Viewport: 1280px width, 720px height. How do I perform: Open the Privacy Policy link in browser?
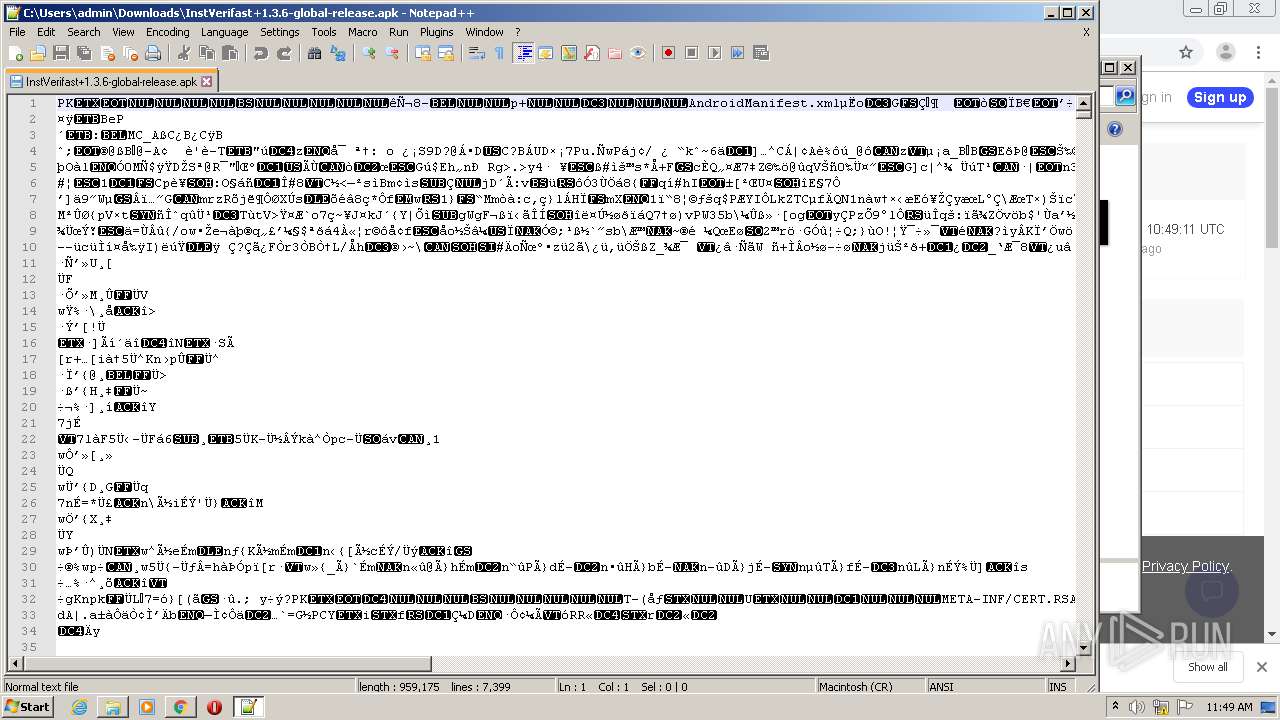pyautogui.click(x=1185, y=566)
